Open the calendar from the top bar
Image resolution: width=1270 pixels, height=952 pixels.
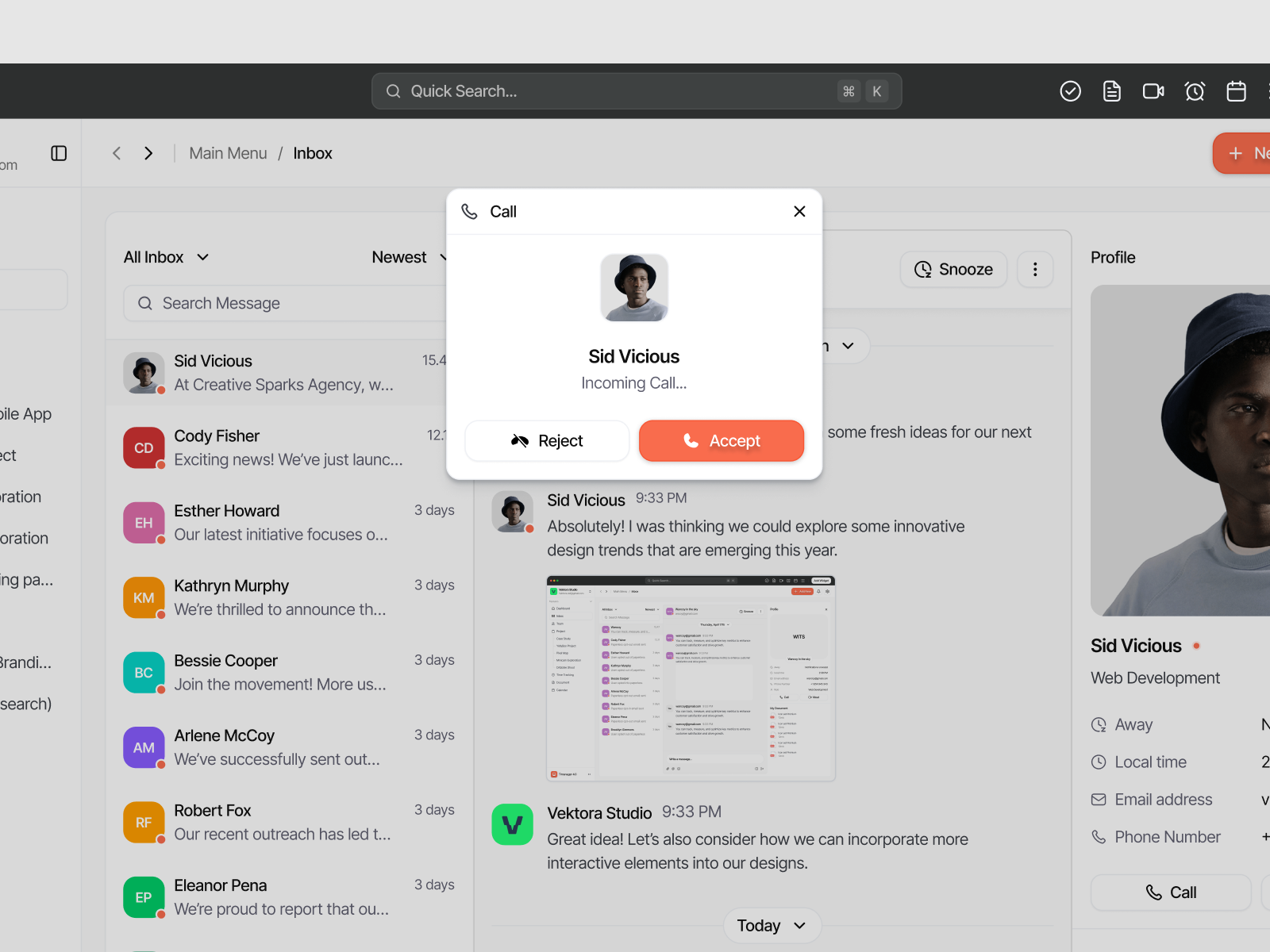tap(1236, 90)
